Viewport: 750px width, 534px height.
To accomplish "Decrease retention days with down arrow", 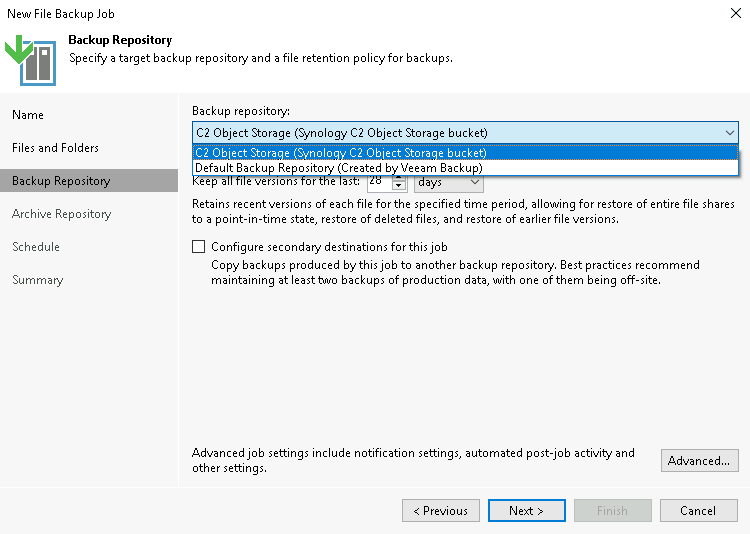I will [399, 186].
